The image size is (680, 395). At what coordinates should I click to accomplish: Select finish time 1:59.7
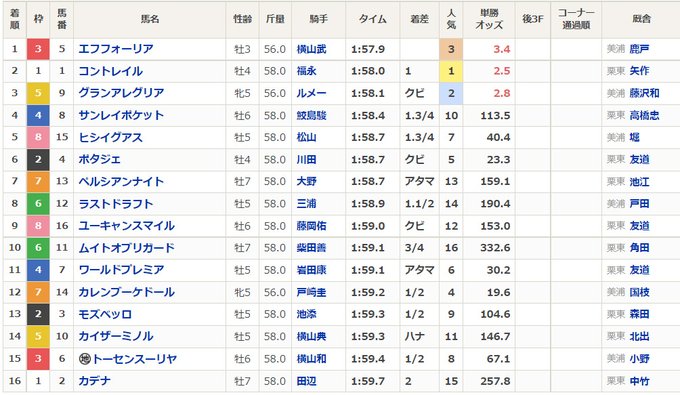point(368,381)
